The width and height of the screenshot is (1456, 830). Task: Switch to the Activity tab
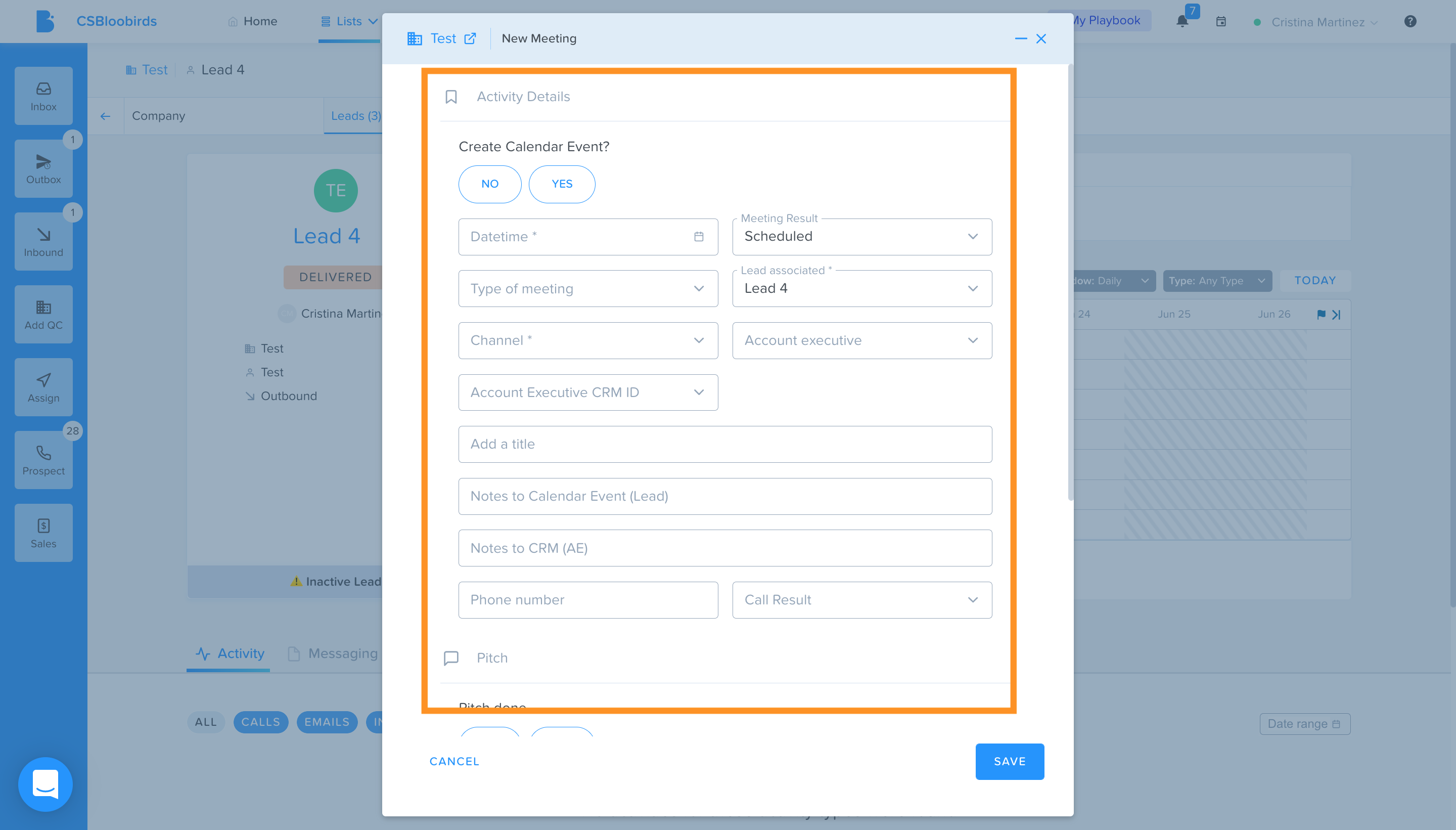click(x=230, y=653)
